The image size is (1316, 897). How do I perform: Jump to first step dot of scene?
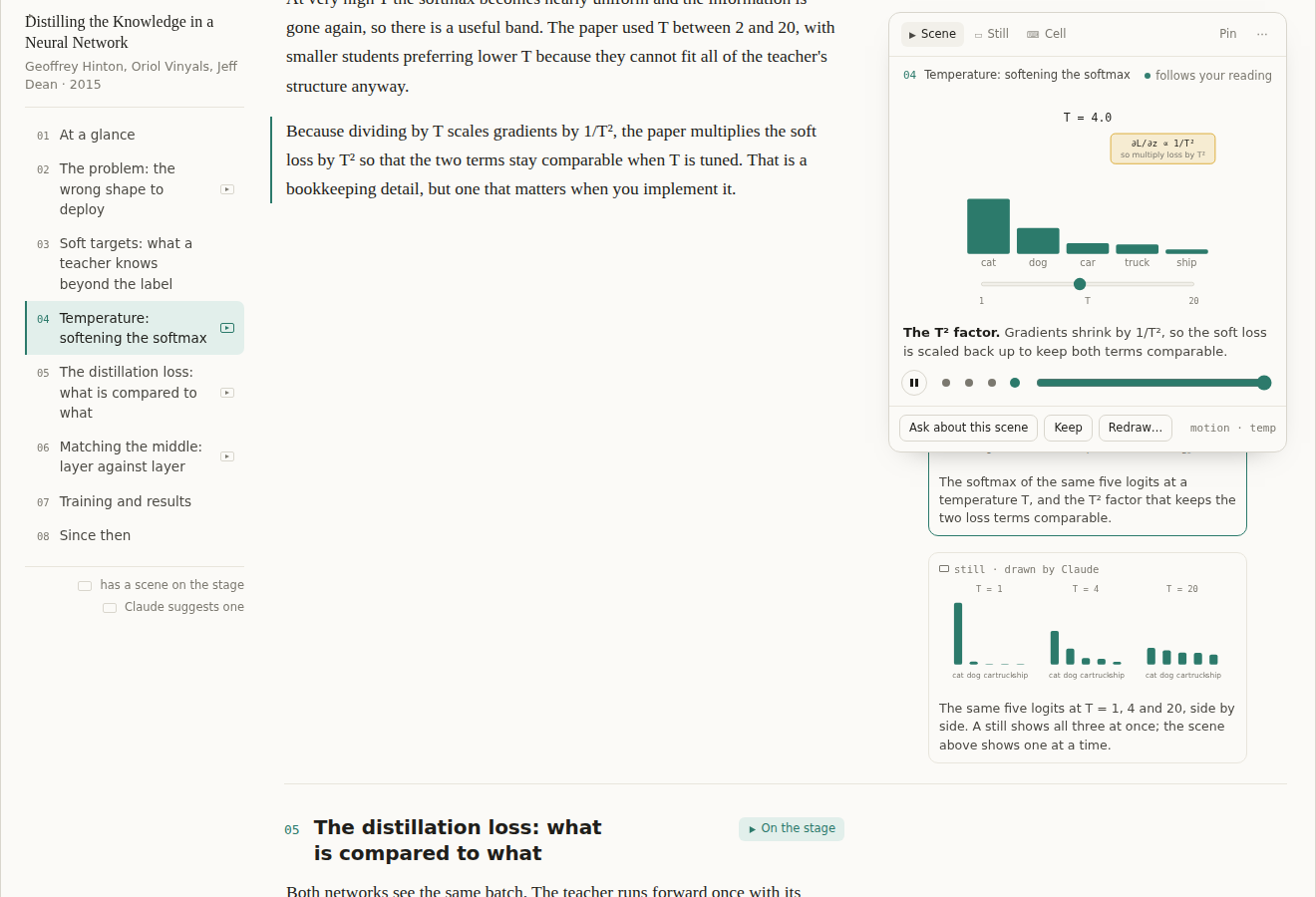(946, 383)
